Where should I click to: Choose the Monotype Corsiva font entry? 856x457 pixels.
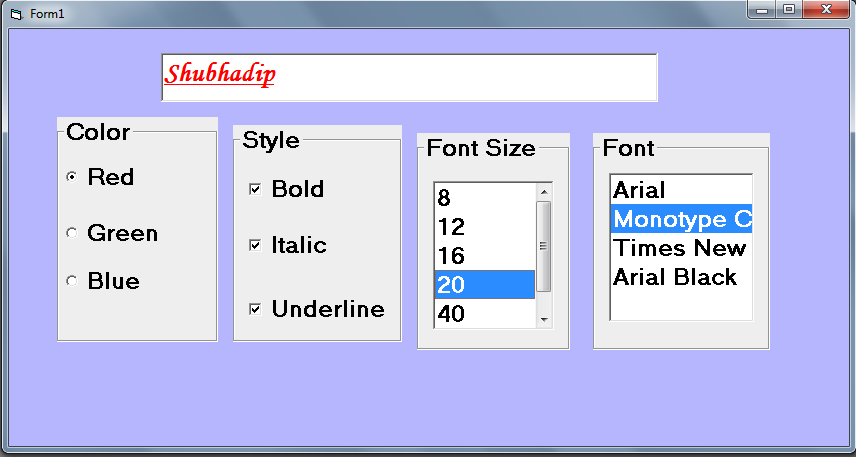(680, 219)
